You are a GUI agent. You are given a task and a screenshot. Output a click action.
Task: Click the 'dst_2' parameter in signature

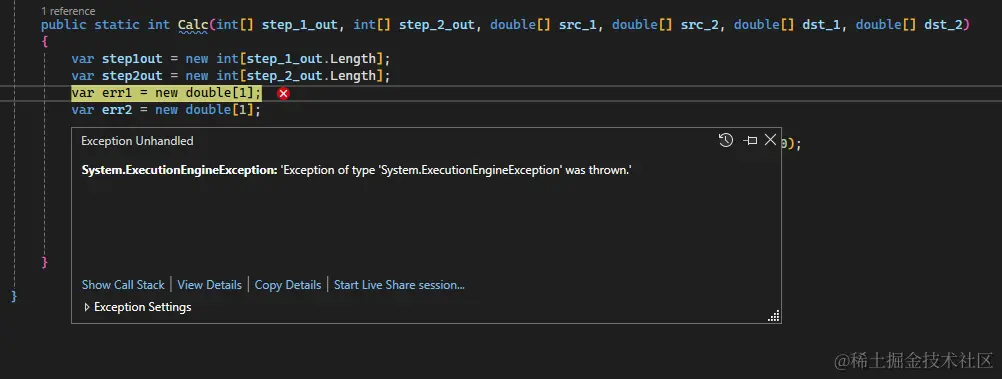tap(943, 25)
